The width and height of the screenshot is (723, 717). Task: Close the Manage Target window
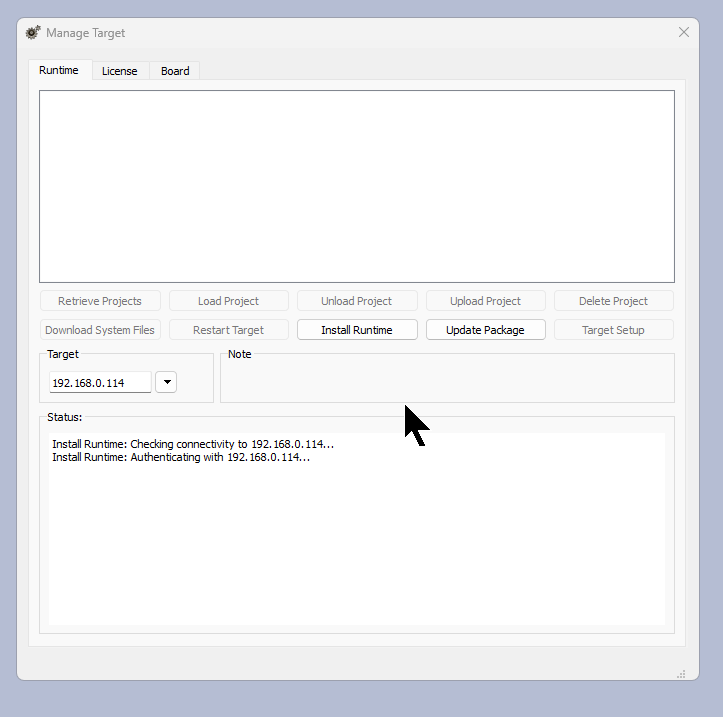[x=684, y=32]
